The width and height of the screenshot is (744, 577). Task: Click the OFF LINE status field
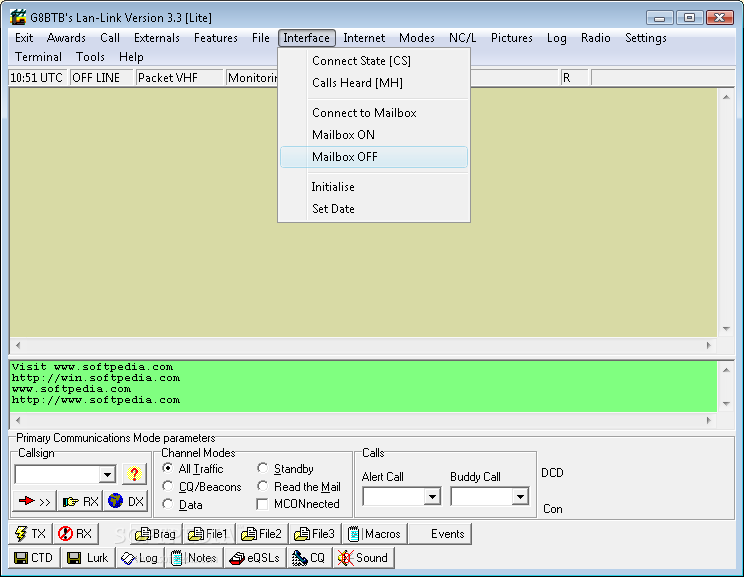(x=102, y=78)
